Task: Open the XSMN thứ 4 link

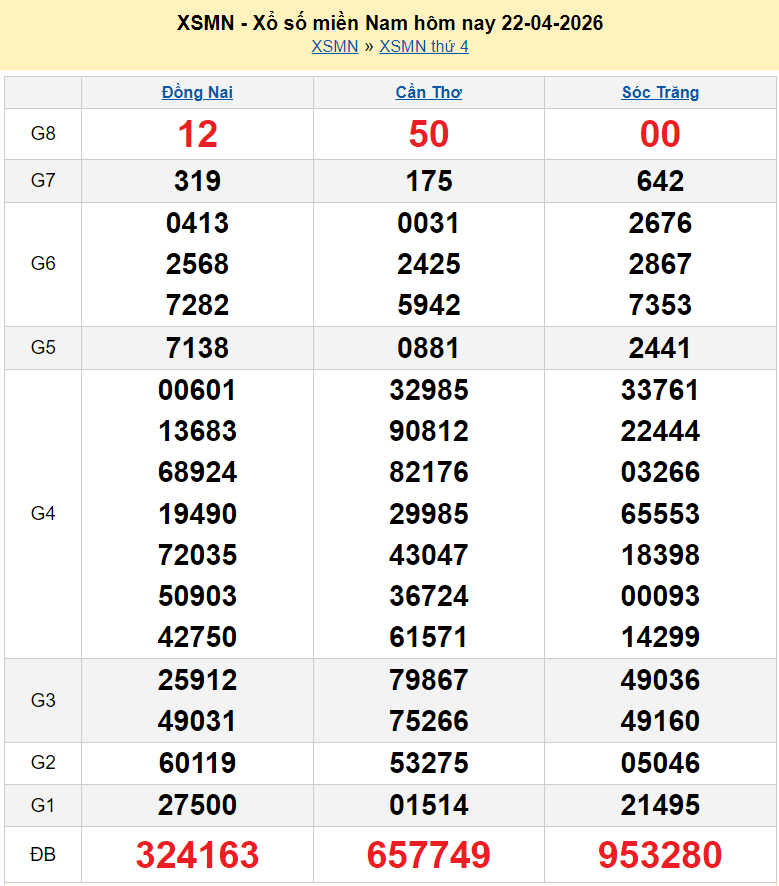Action: (424, 47)
